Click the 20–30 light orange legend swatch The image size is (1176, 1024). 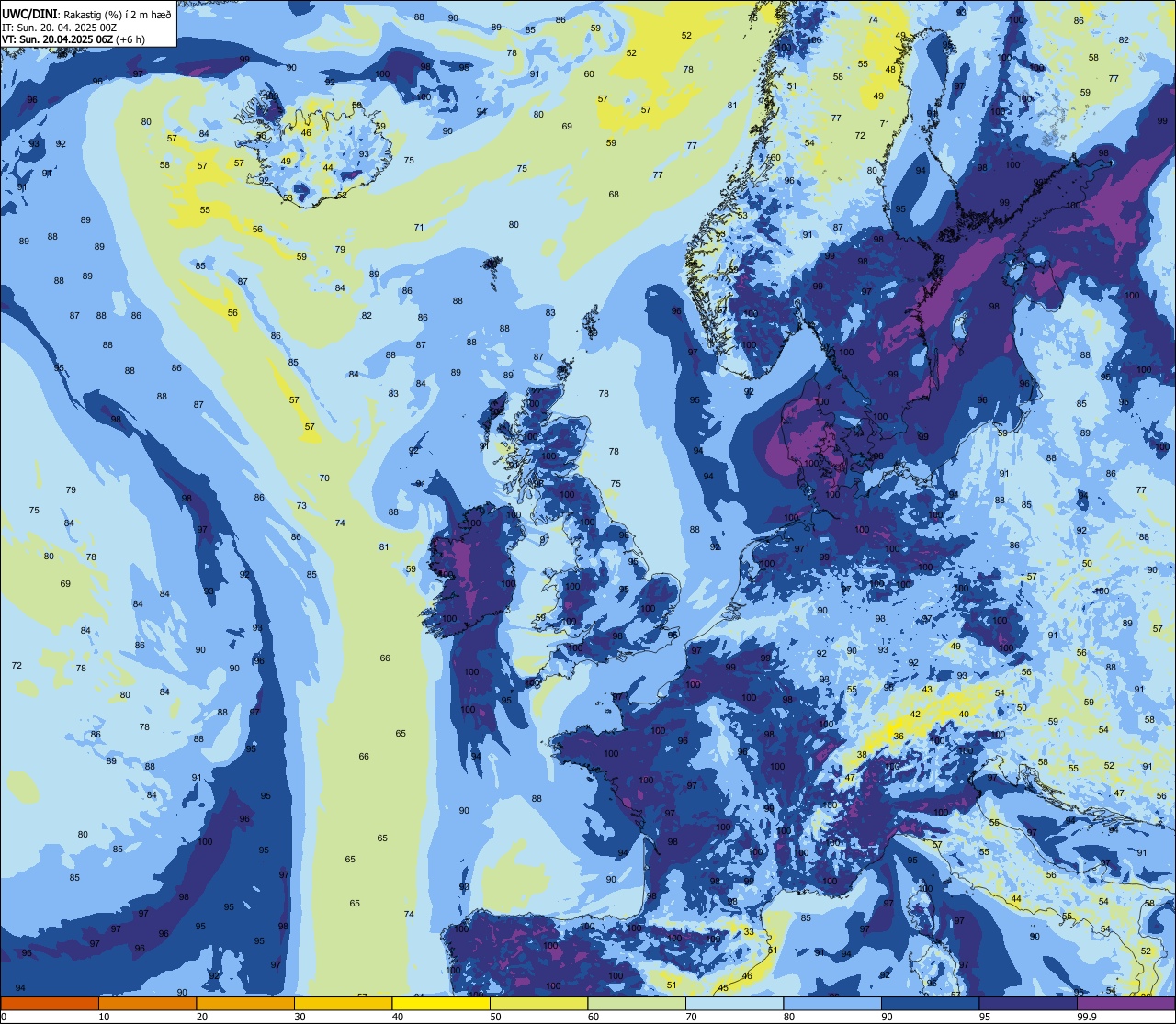click(245, 1003)
